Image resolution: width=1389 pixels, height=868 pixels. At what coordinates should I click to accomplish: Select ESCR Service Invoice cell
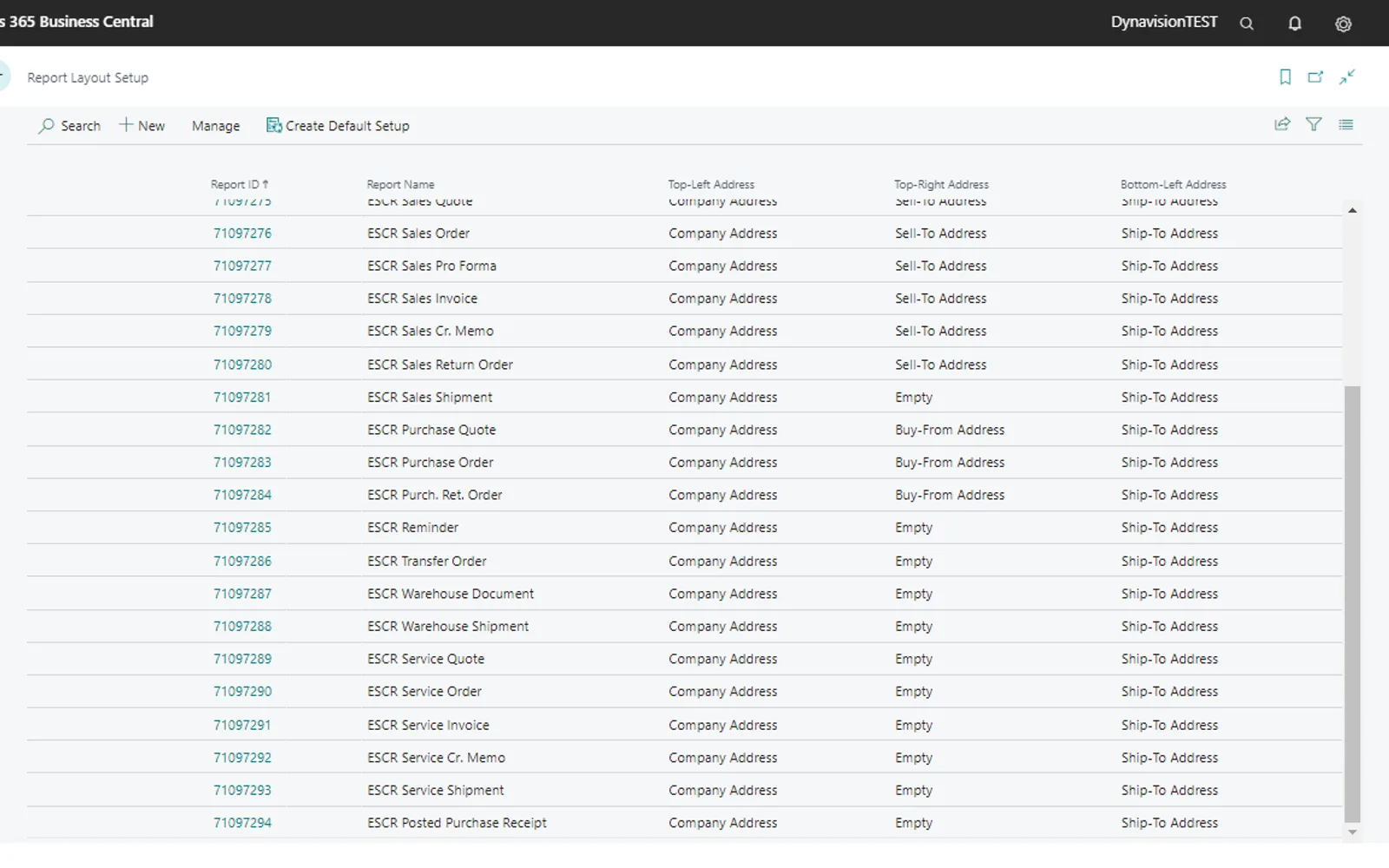tap(428, 726)
